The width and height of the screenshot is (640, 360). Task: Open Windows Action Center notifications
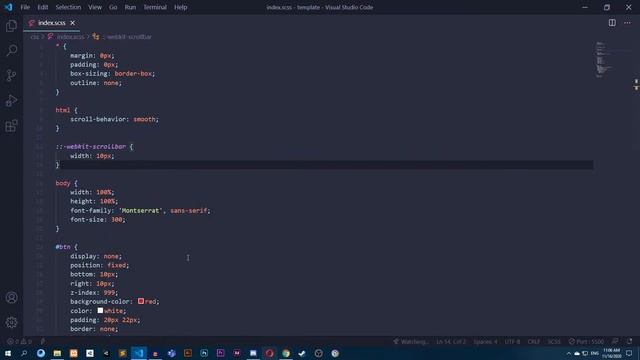click(629, 353)
